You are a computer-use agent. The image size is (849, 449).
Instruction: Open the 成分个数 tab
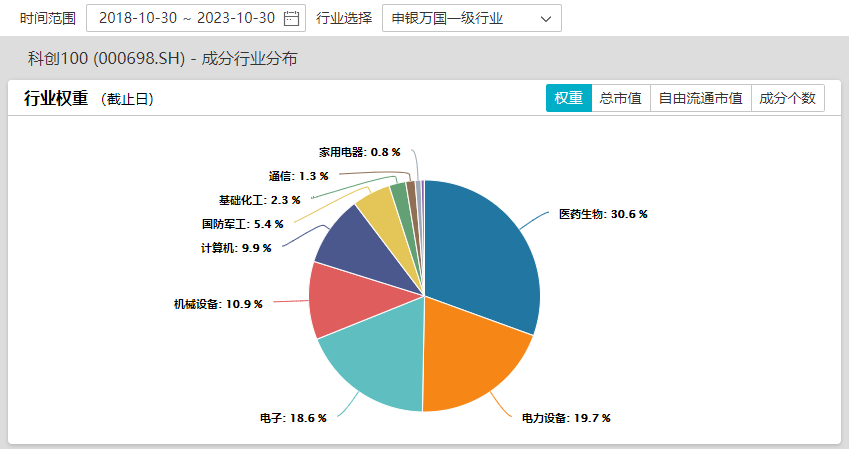787,98
